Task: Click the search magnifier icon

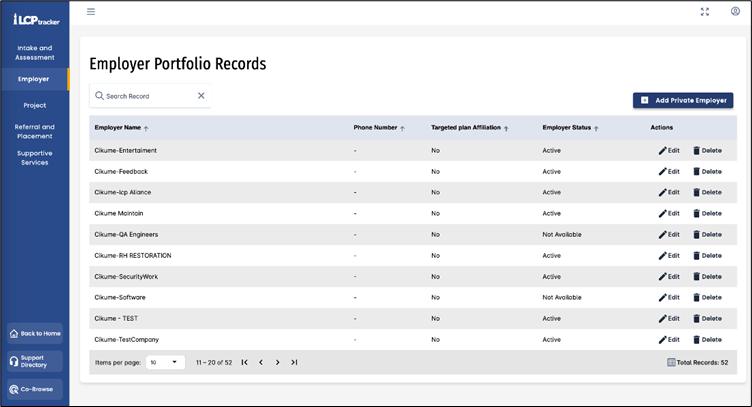Action: [99, 96]
